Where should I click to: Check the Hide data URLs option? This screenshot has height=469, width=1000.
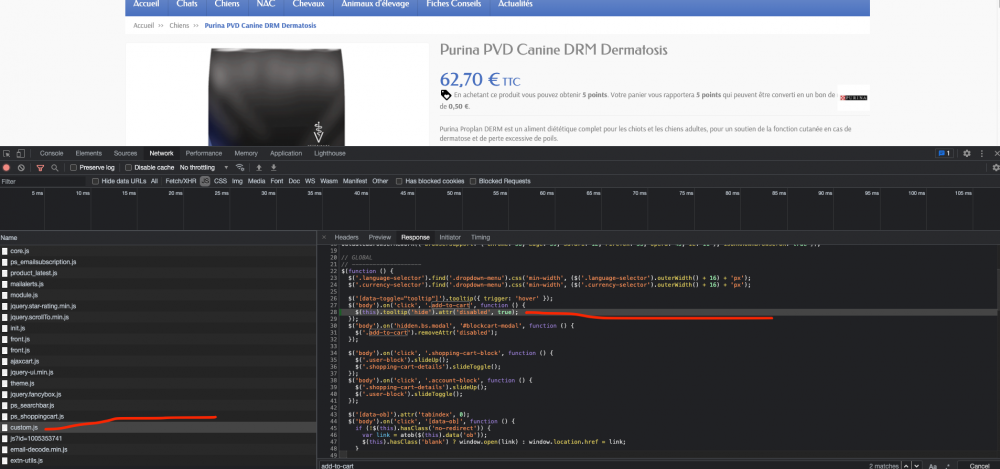[x=95, y=181]
